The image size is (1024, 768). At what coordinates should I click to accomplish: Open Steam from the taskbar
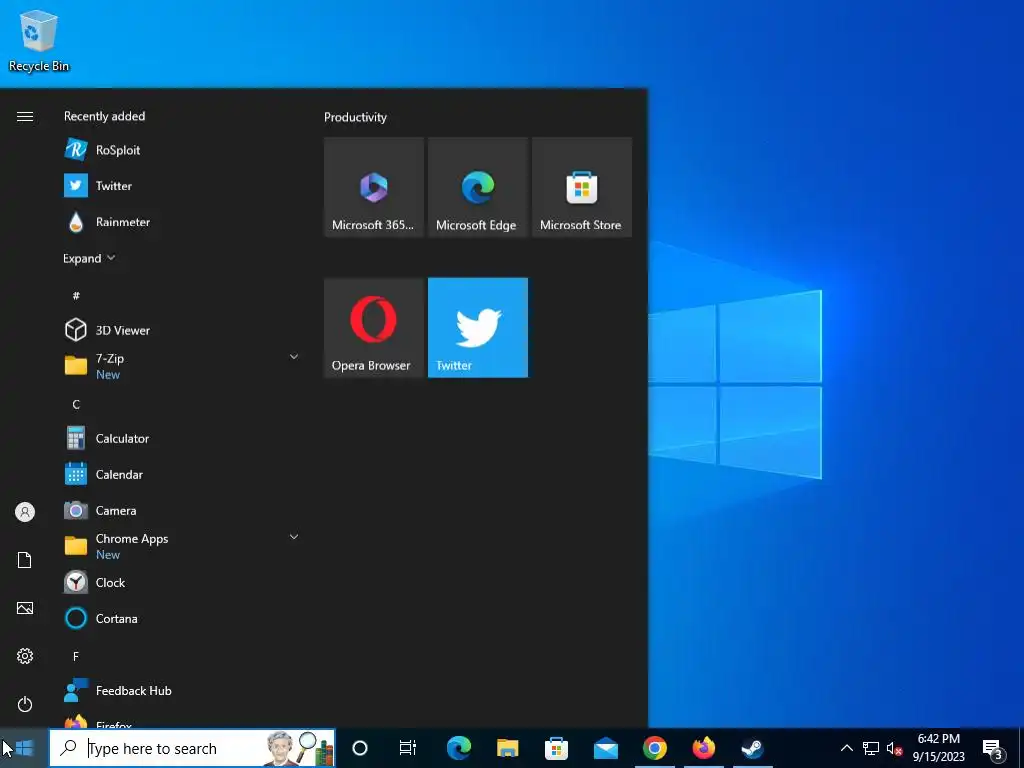[752, 748]
